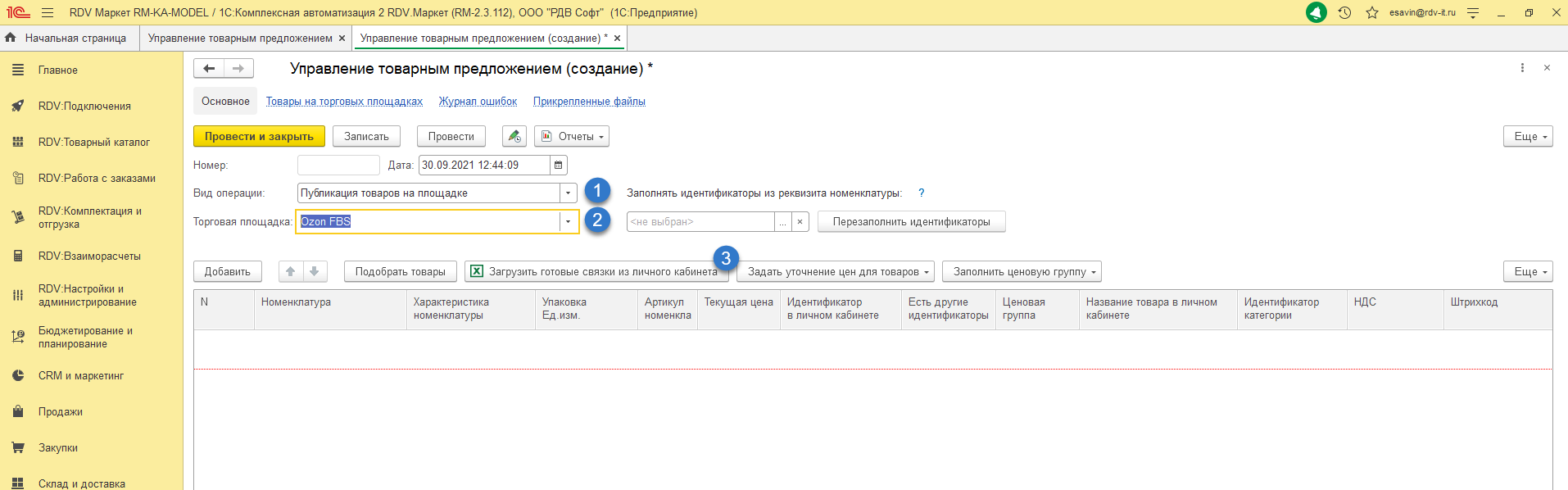This screenshot has height=490, width=1568.
Task: Expand Заполнить ценовую группу dropdown
Action: coord(1021,271)
